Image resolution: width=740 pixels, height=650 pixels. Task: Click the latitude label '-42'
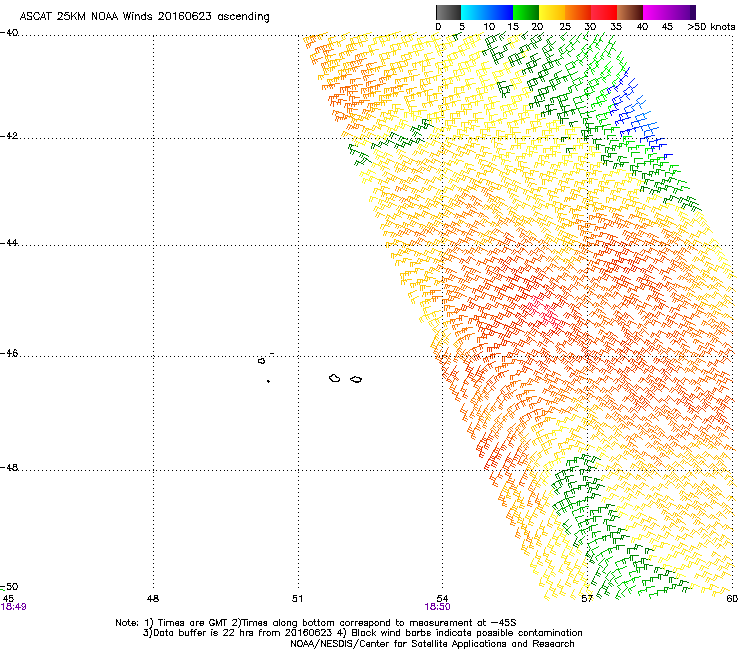[x=9, y=135]
